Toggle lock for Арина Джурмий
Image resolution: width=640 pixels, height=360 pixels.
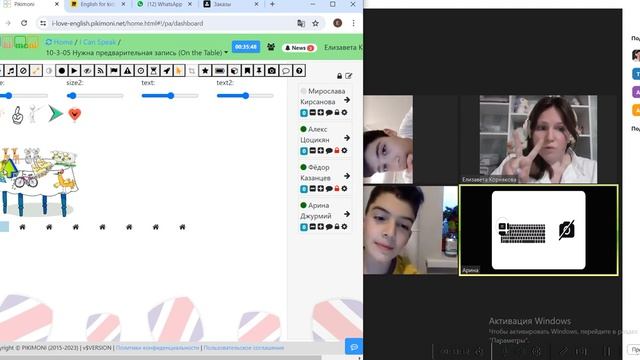click(337, 227)
